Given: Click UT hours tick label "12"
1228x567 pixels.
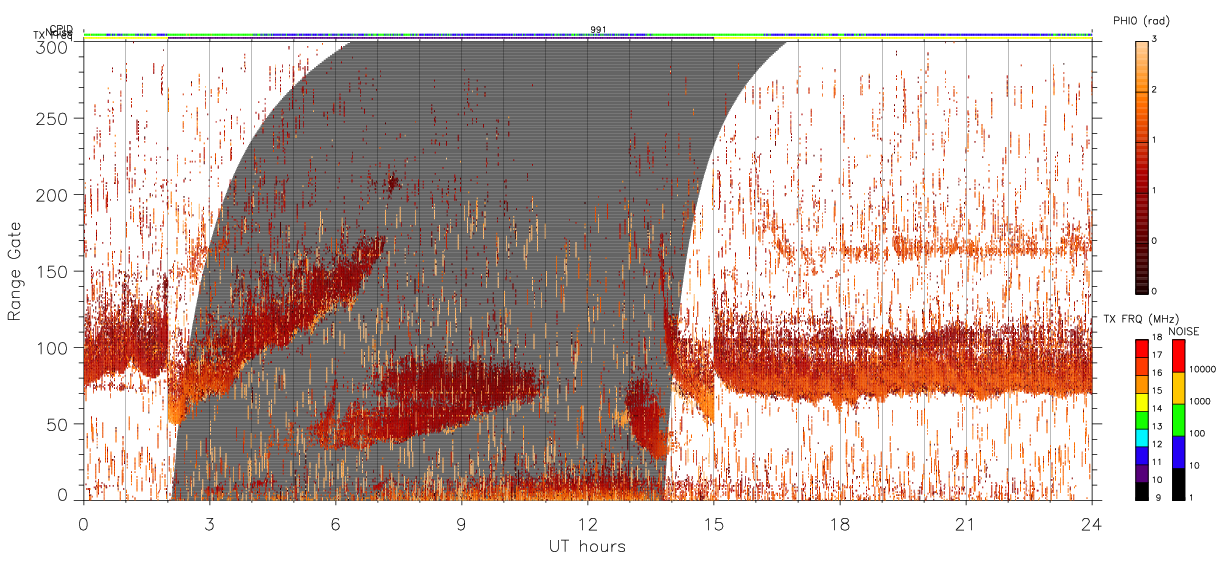Looking at the screenshot, I should pyautogui.click(x=587, y=523).
